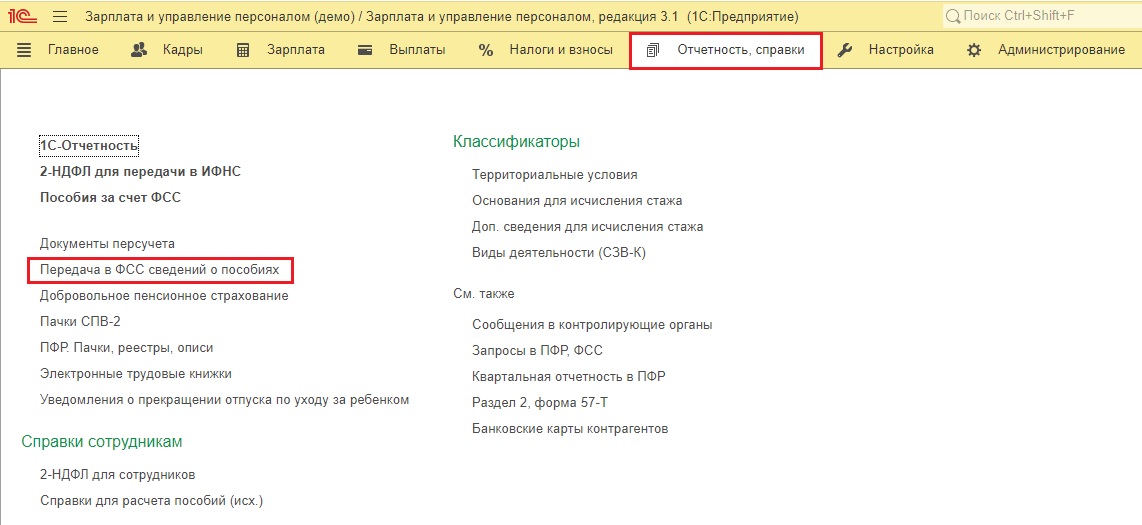
Task: Open Документы персучета
Action: click(x=107, y=244)
